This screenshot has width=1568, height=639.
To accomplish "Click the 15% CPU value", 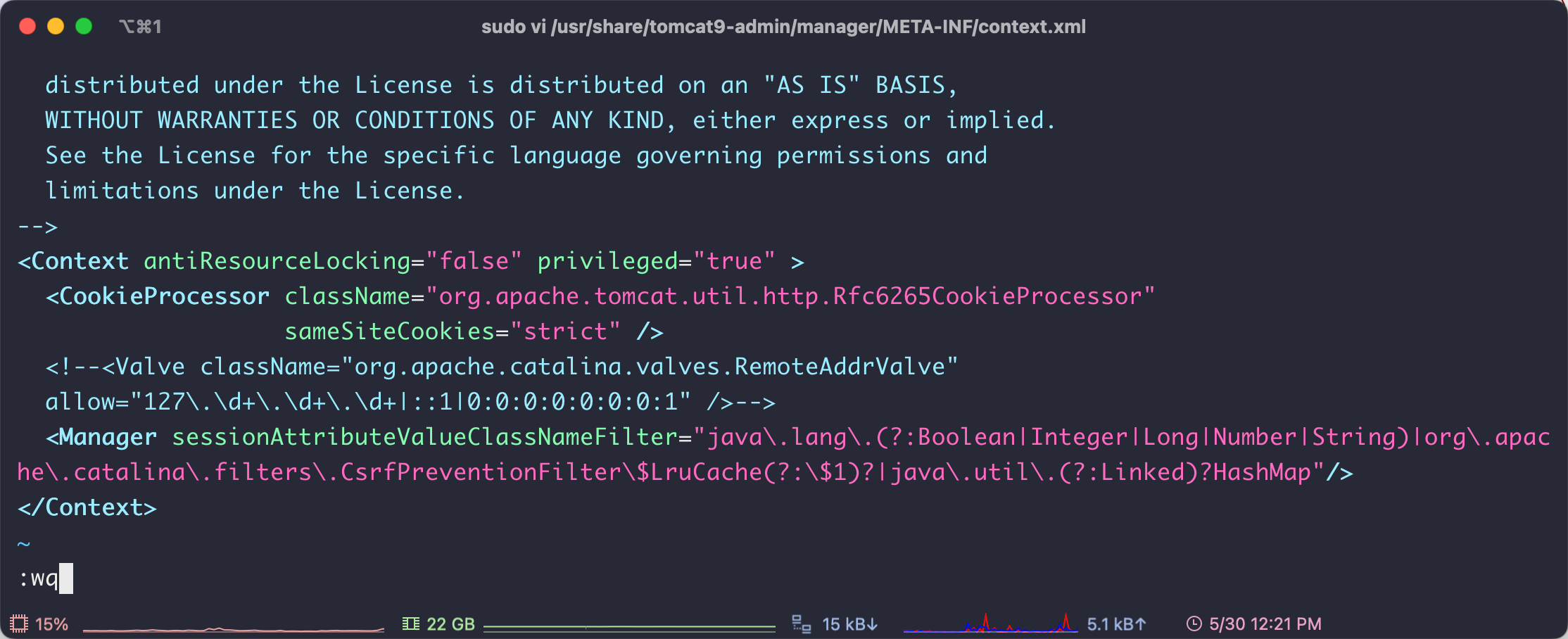I will click(51, 624).
